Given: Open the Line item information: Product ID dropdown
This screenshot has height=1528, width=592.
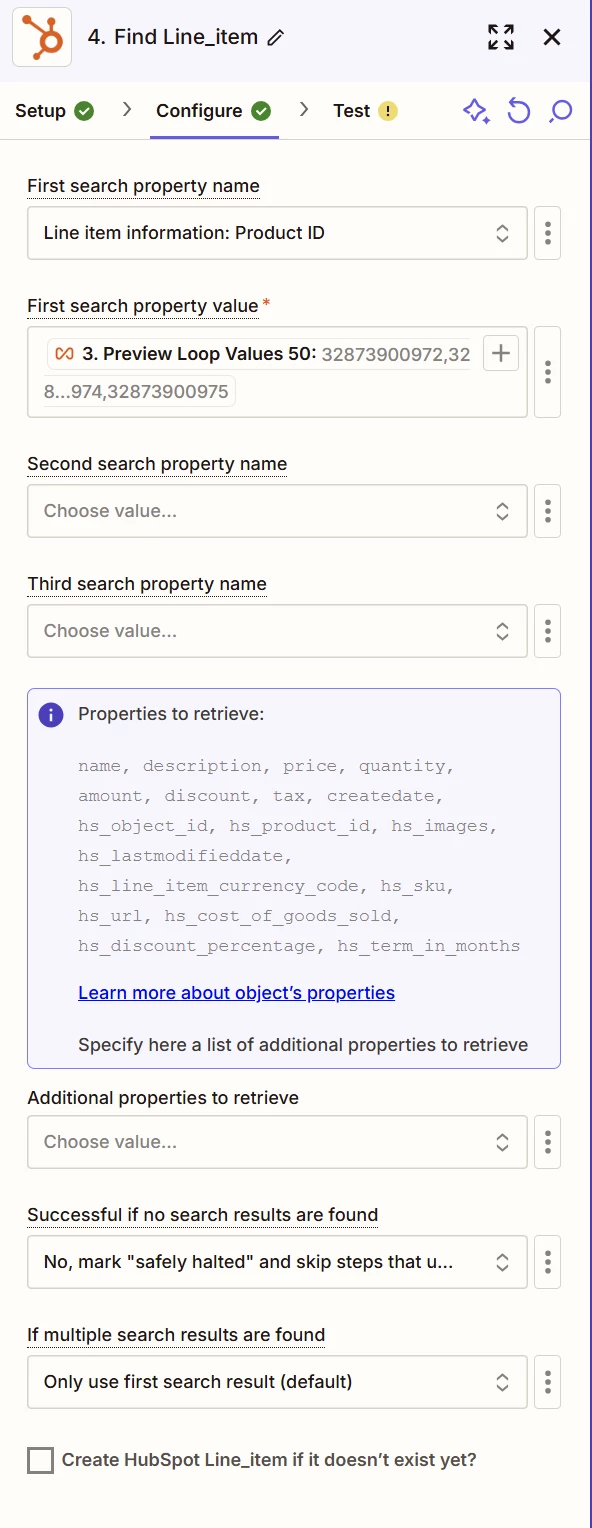Looking at the screenshot, I should pos(277,233).
